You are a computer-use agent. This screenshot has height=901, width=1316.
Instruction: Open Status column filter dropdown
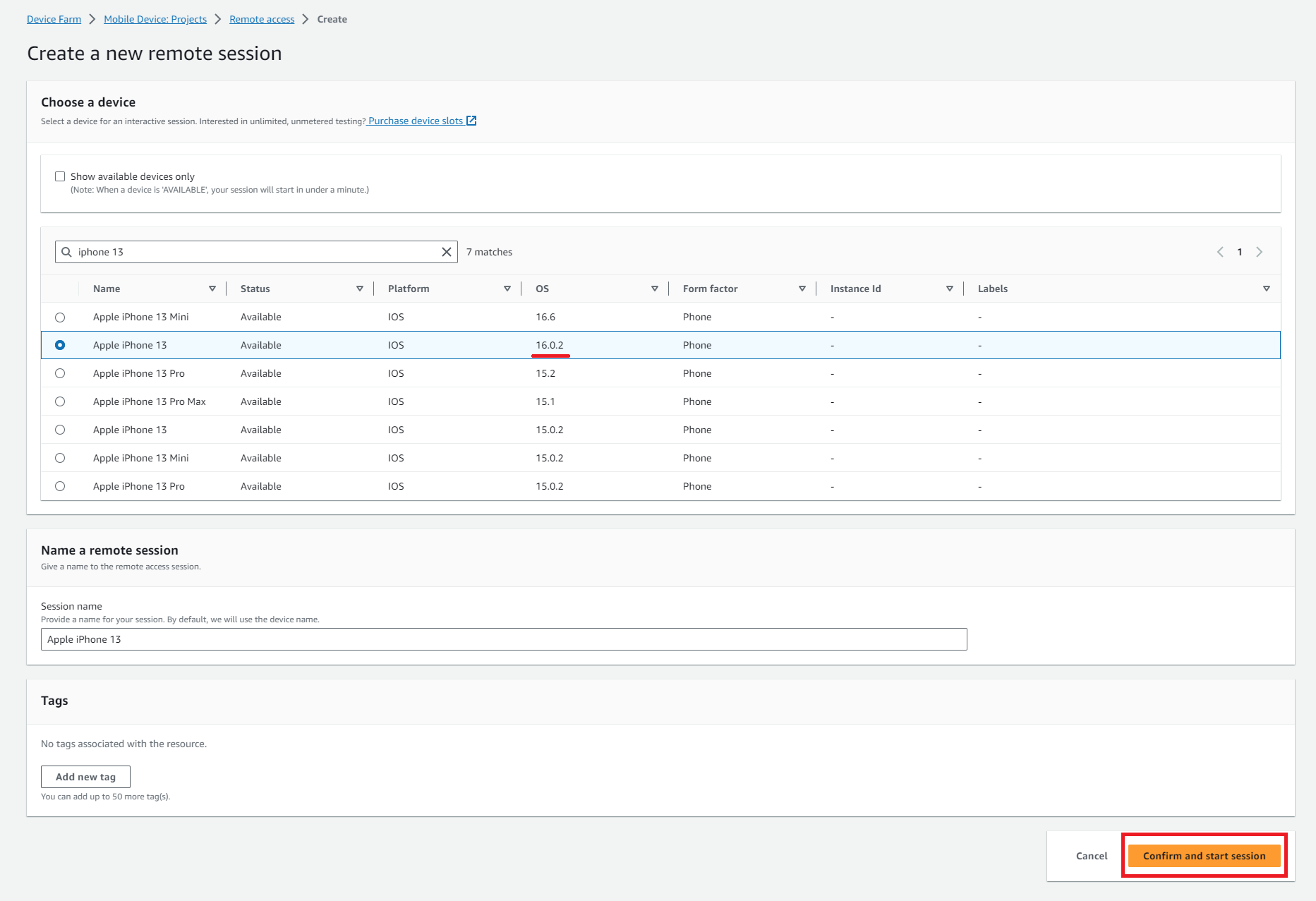[359, 289]
